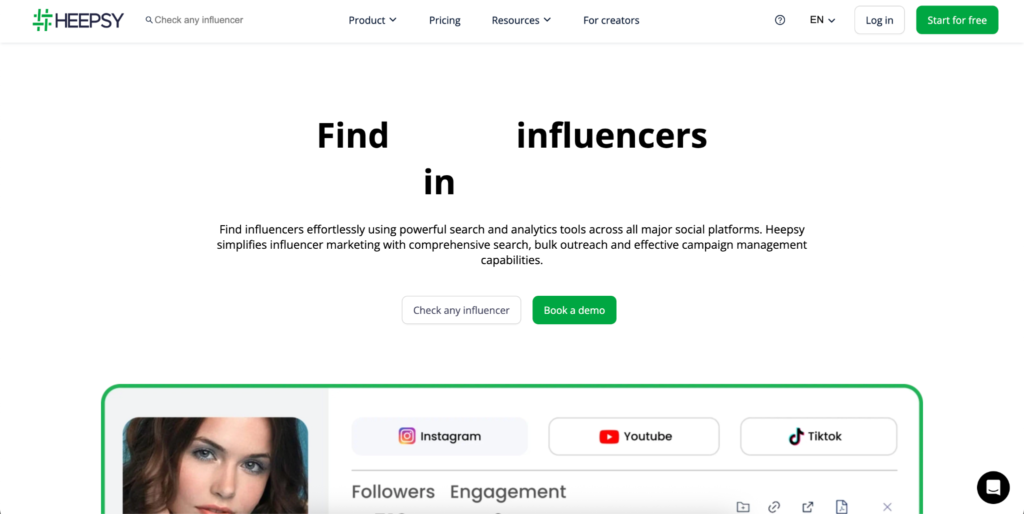
Task: Click the Book a demo button
Action: coord(574,310)
